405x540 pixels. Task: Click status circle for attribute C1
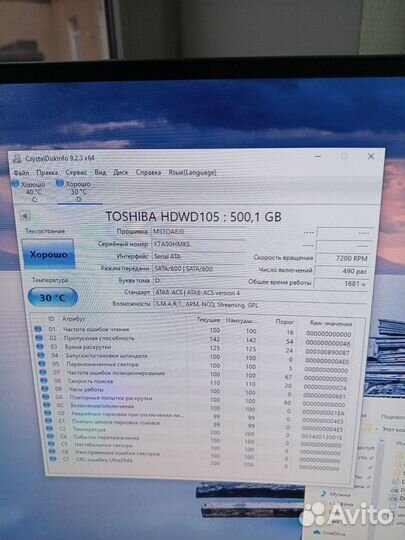(49, 421)
